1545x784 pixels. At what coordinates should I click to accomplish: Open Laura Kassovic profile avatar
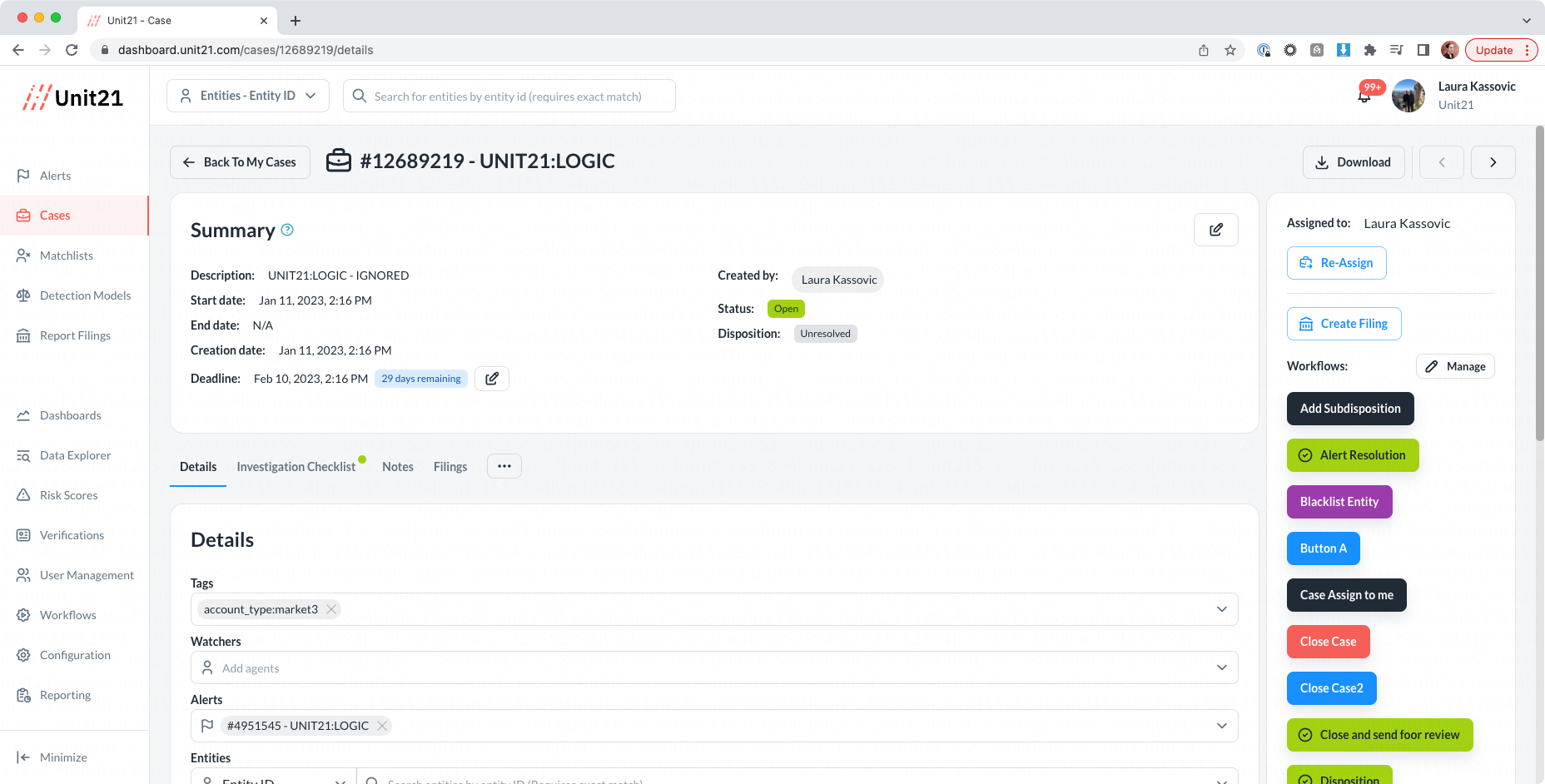pos(1408,96)
